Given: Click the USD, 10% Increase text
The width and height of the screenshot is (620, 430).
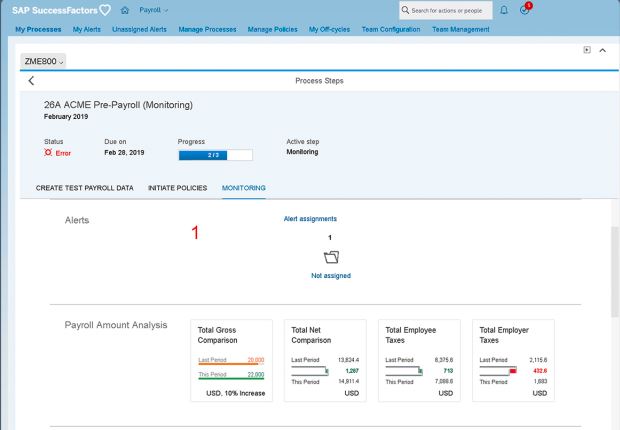Looking at the screenshot, I should coord(236,393).
